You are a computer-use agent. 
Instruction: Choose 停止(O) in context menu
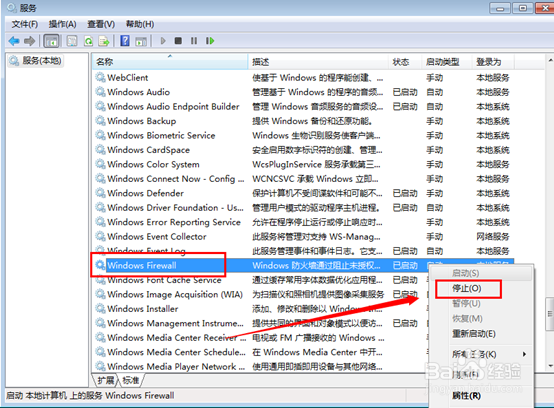click(x=467, y=288)
